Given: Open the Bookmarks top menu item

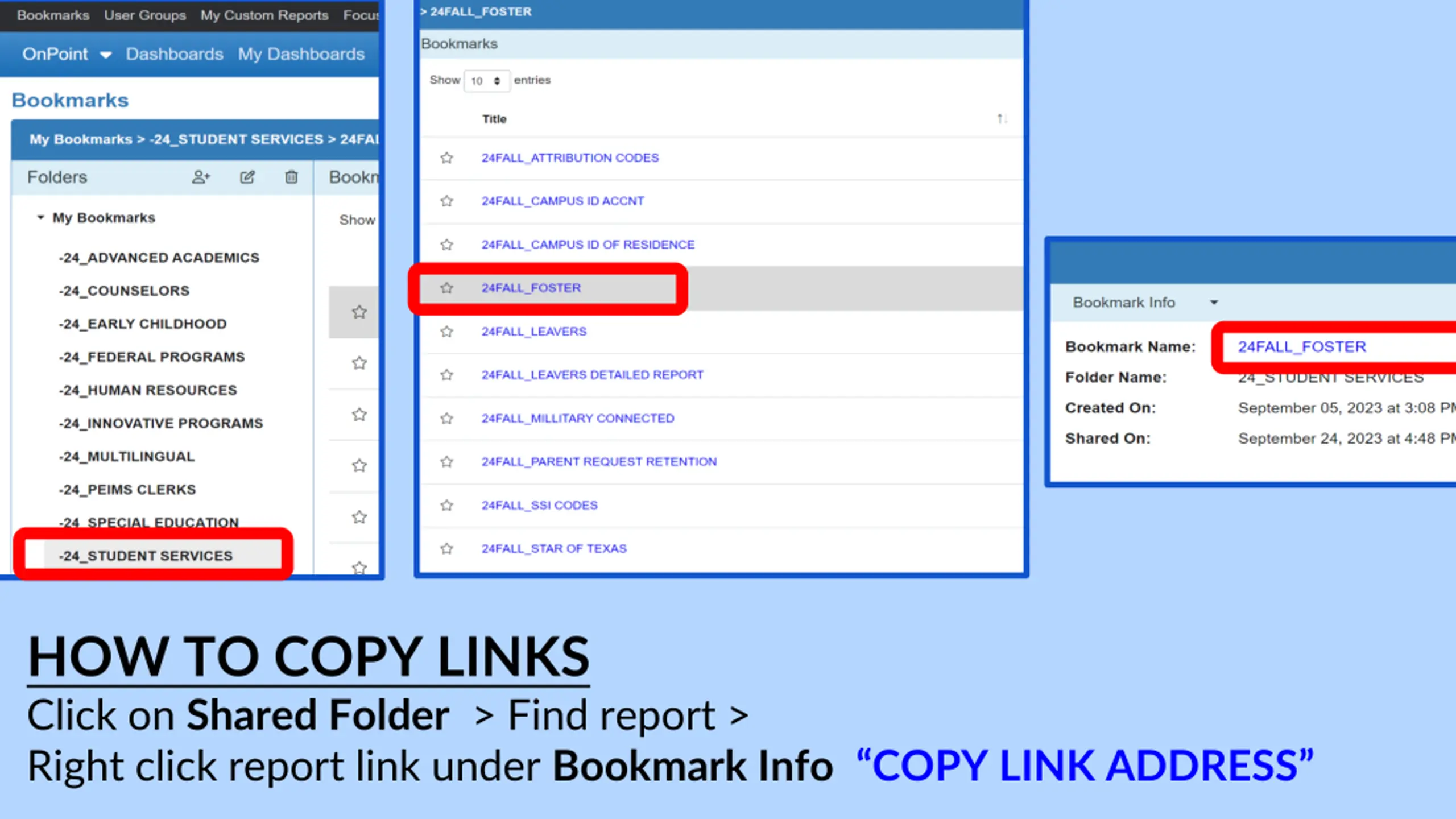Looking at the screenshot, I should (53, 15).
